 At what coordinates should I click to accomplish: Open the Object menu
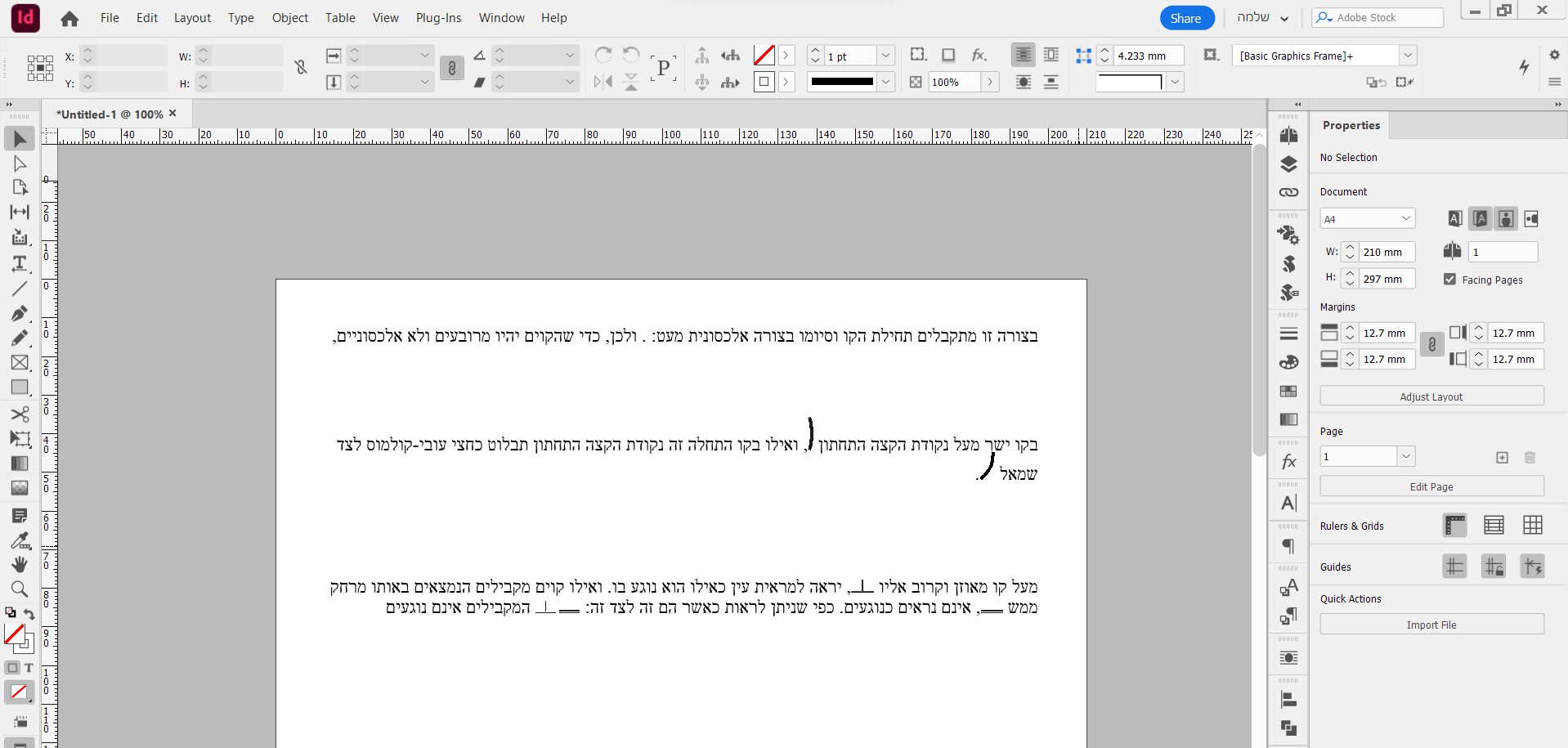tap(290, 18)
